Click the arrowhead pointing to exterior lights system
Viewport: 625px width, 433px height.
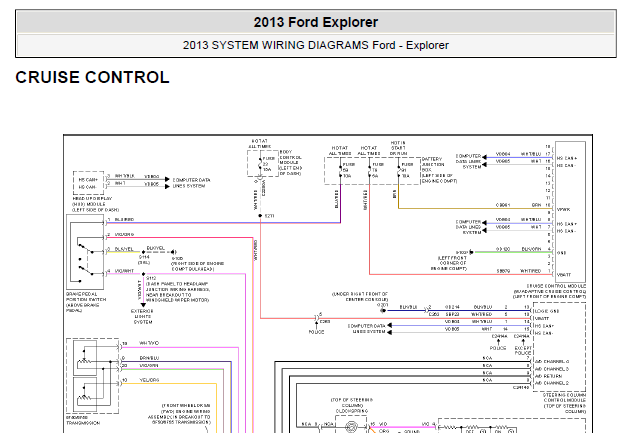point(143,305)
